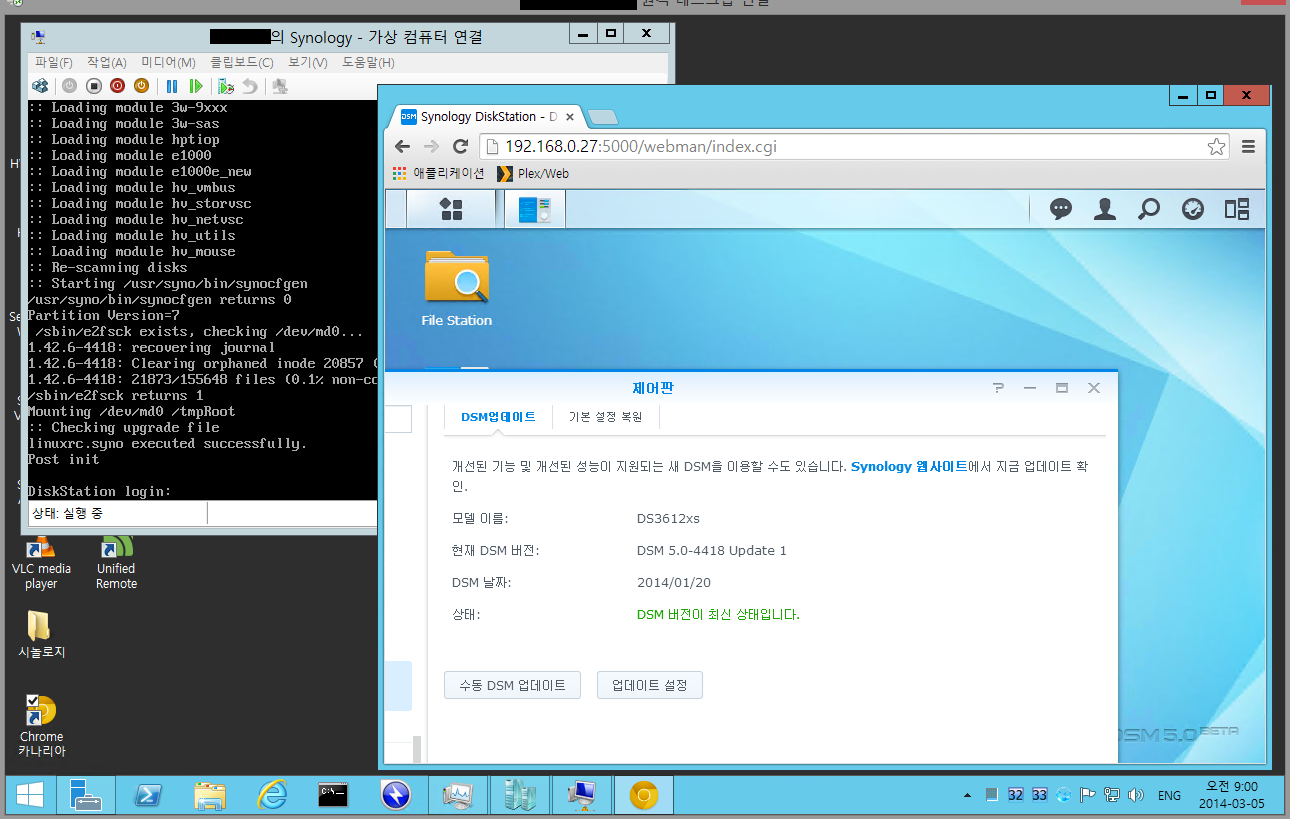Screen dimensions: 1290x819
Task: Open the 미디어(M) menu in the VM window
Action: point(168,63)
